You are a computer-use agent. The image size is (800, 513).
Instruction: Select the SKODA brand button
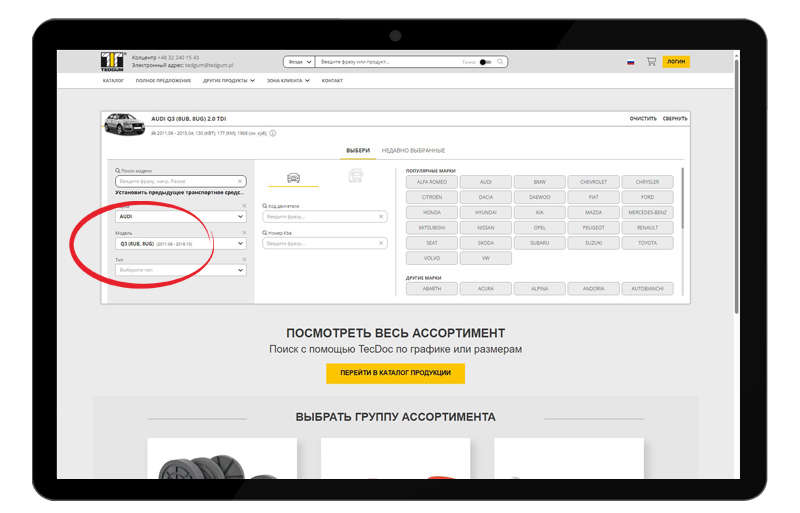click(x=486, y=243)
